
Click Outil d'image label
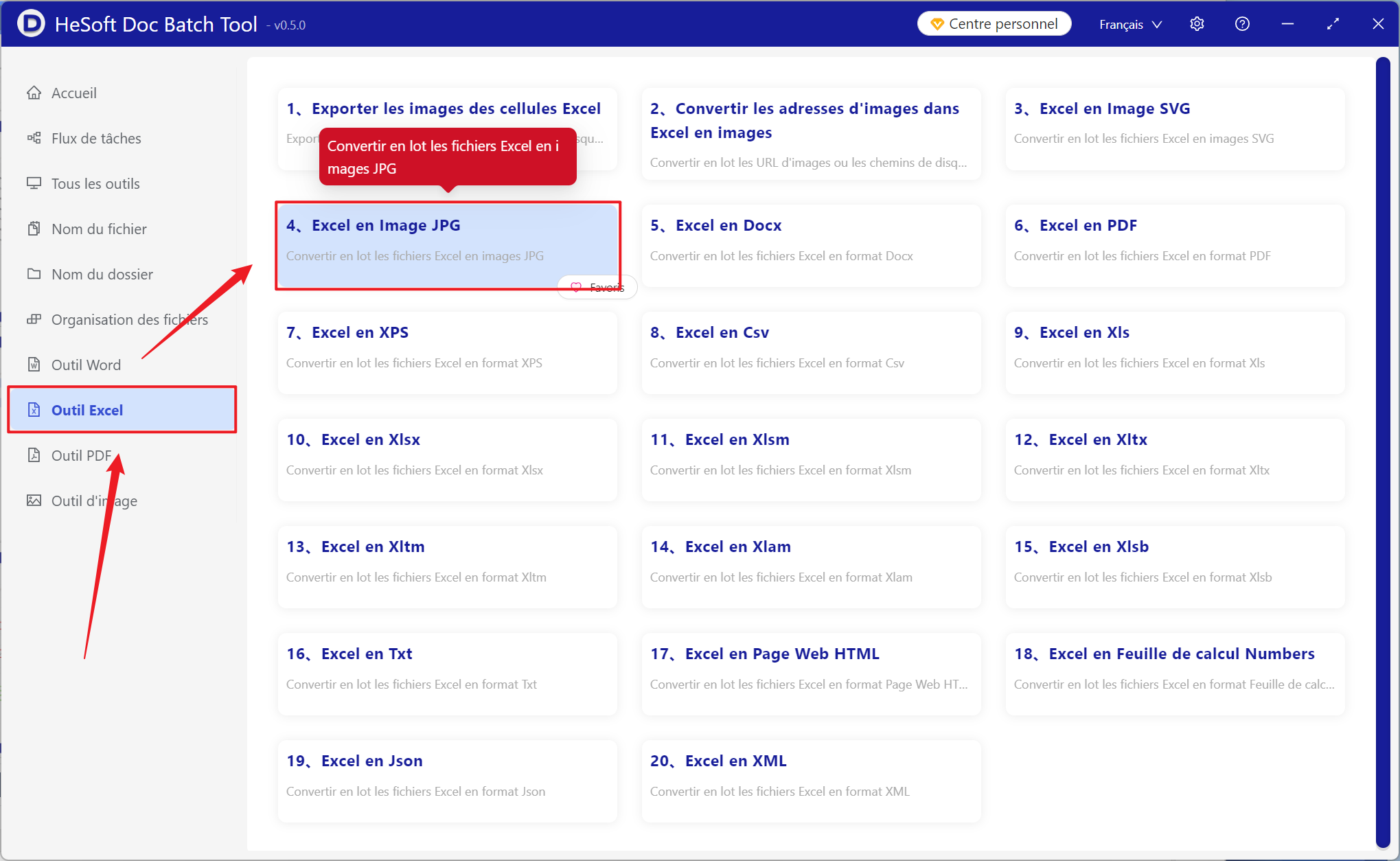[x=95, y=501]
